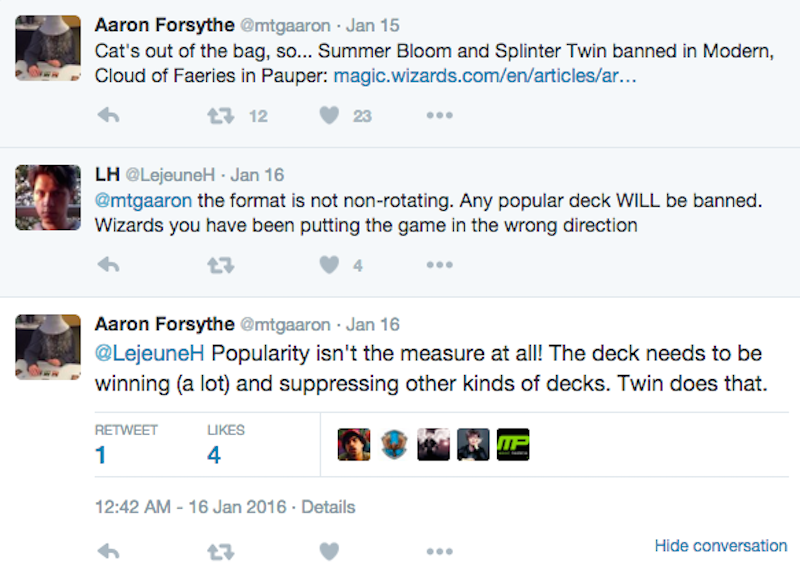
Task: Click Hide conversation
Action: tap(720, 546)
